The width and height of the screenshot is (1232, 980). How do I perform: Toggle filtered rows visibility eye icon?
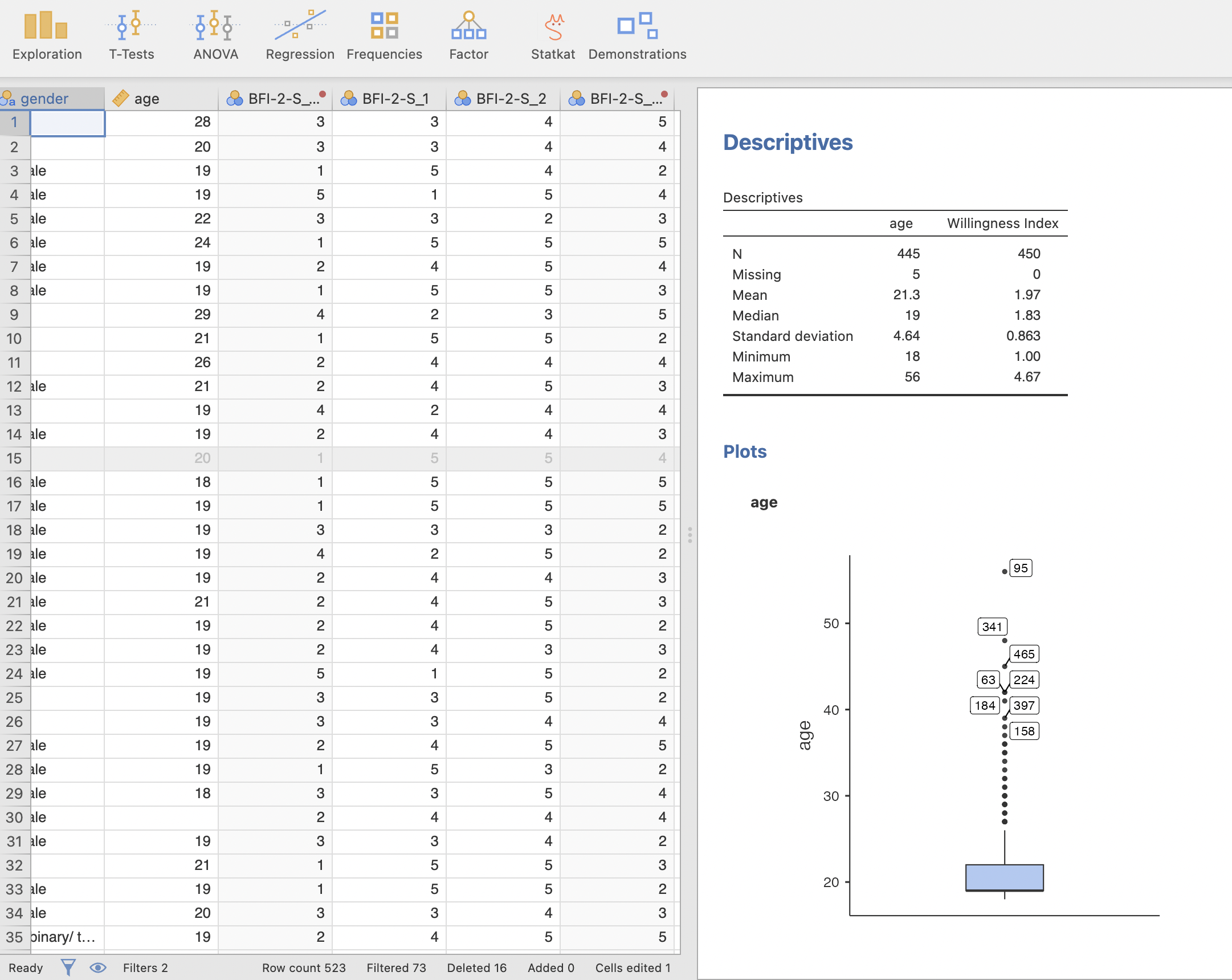click(x=97, y=967)
